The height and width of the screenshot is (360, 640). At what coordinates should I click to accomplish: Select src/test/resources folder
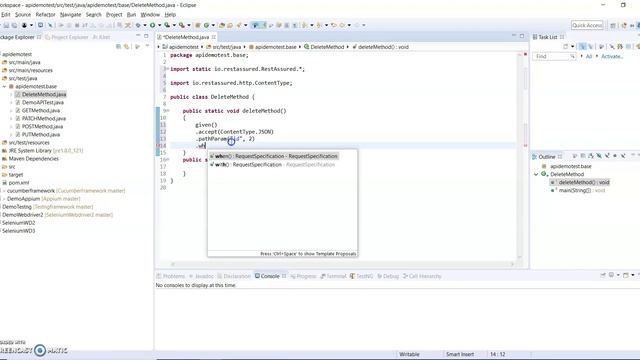click(x=29, y=142)
